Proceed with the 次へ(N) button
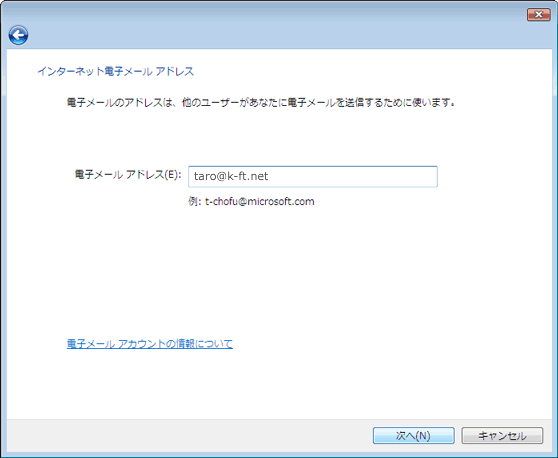This screenshot has height=458, width=558. [414, 436]
